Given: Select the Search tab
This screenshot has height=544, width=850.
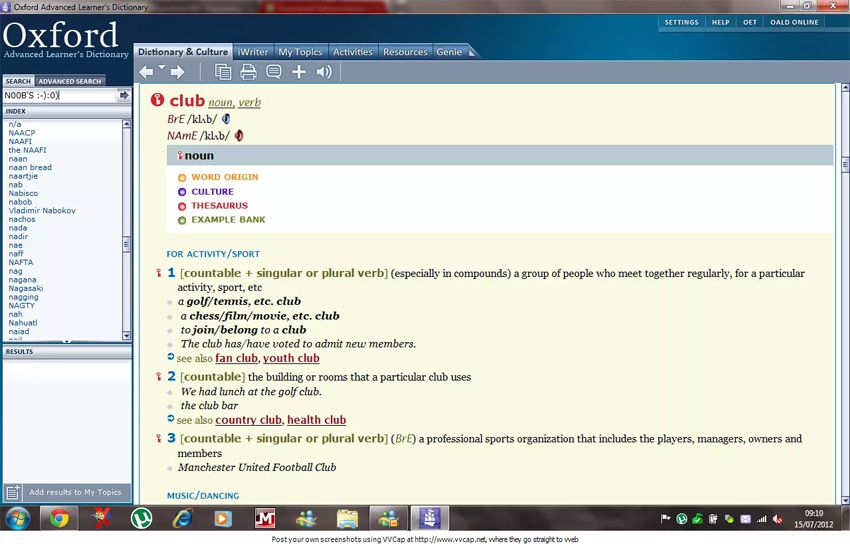Looking at the screenshot, I should [18, 81].
